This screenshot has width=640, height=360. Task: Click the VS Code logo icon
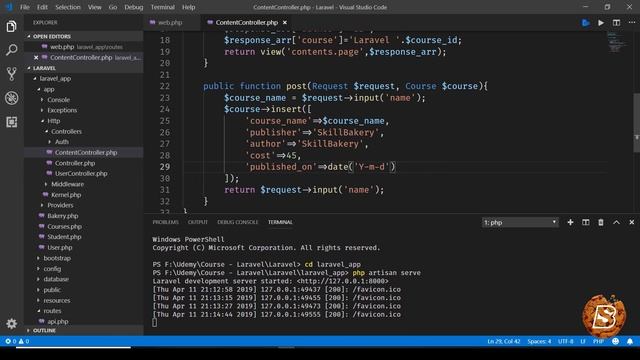click(9, 7)
